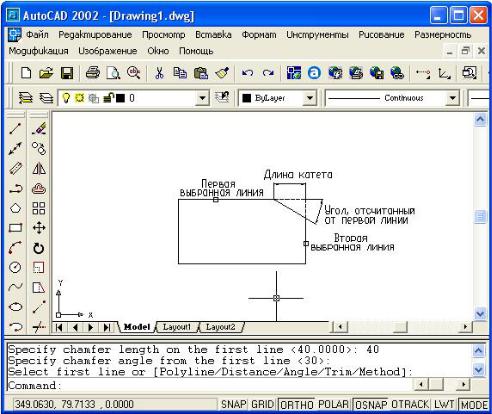Open the Layers manager icon

coord(26,98)
